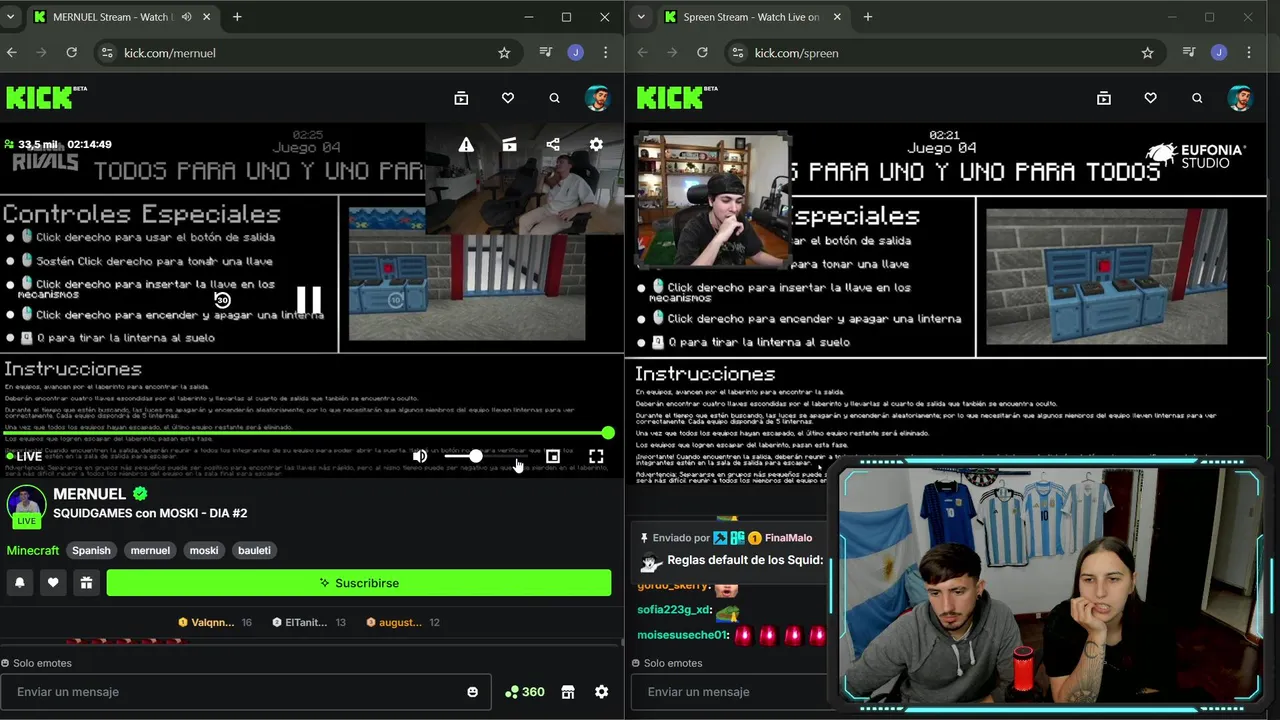This screenshot has height=720, width=1280.
Task: Open pinned message Reglas default de los Squid
Action: click(745, 560)
